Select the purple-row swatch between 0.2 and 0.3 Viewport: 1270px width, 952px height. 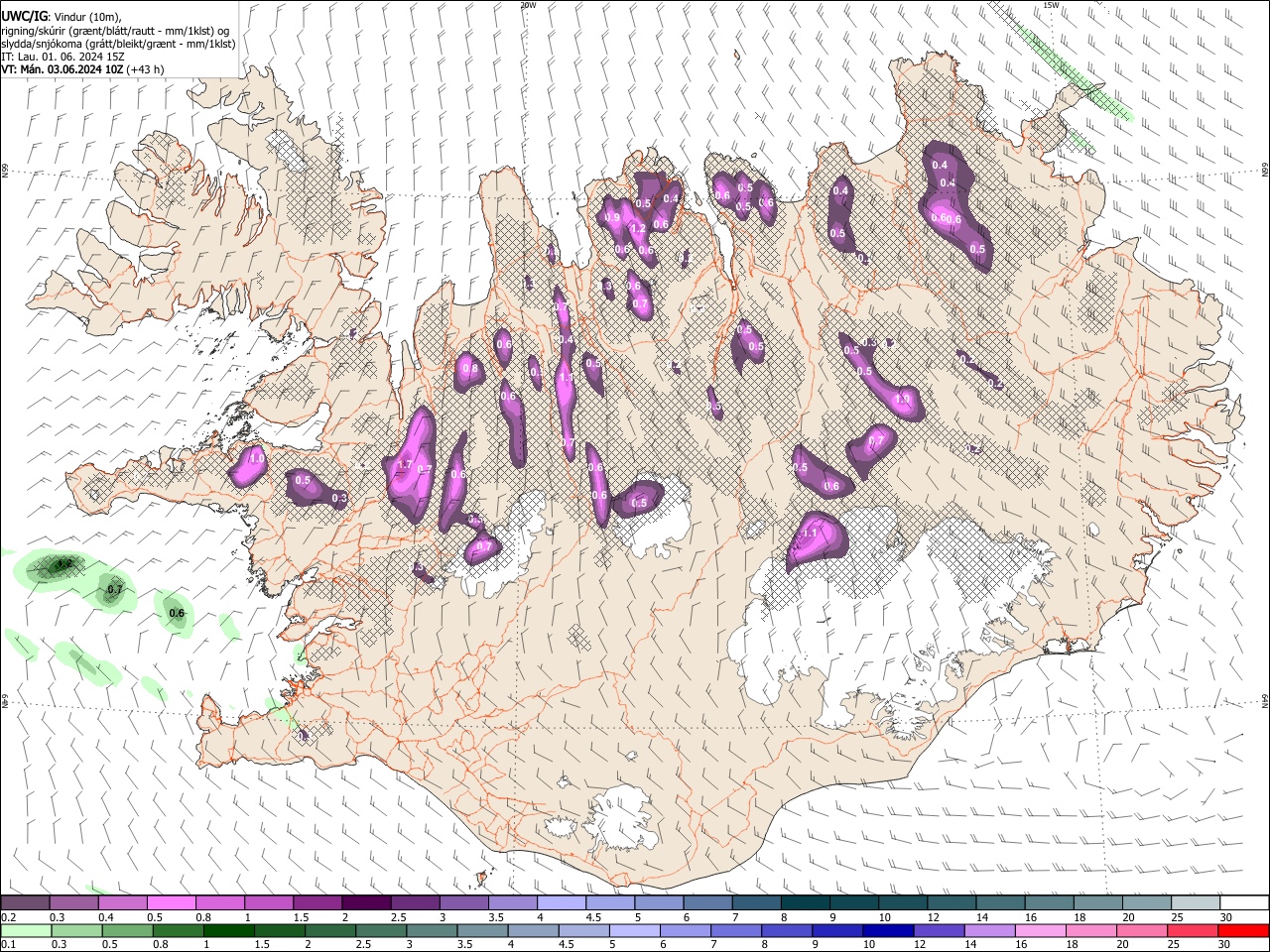point(25,902)
